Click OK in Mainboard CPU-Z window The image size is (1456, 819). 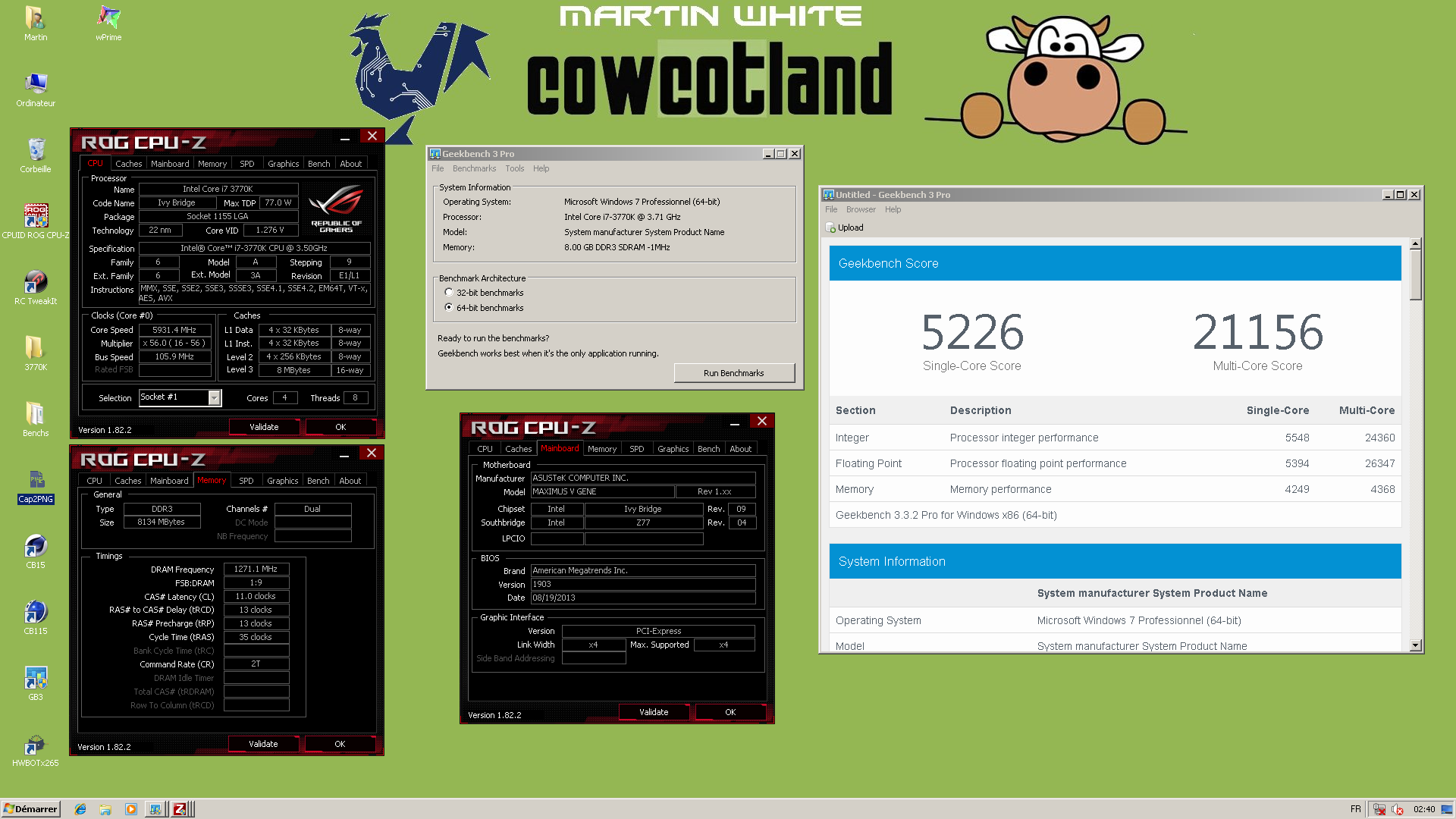(x=730, y=712)
